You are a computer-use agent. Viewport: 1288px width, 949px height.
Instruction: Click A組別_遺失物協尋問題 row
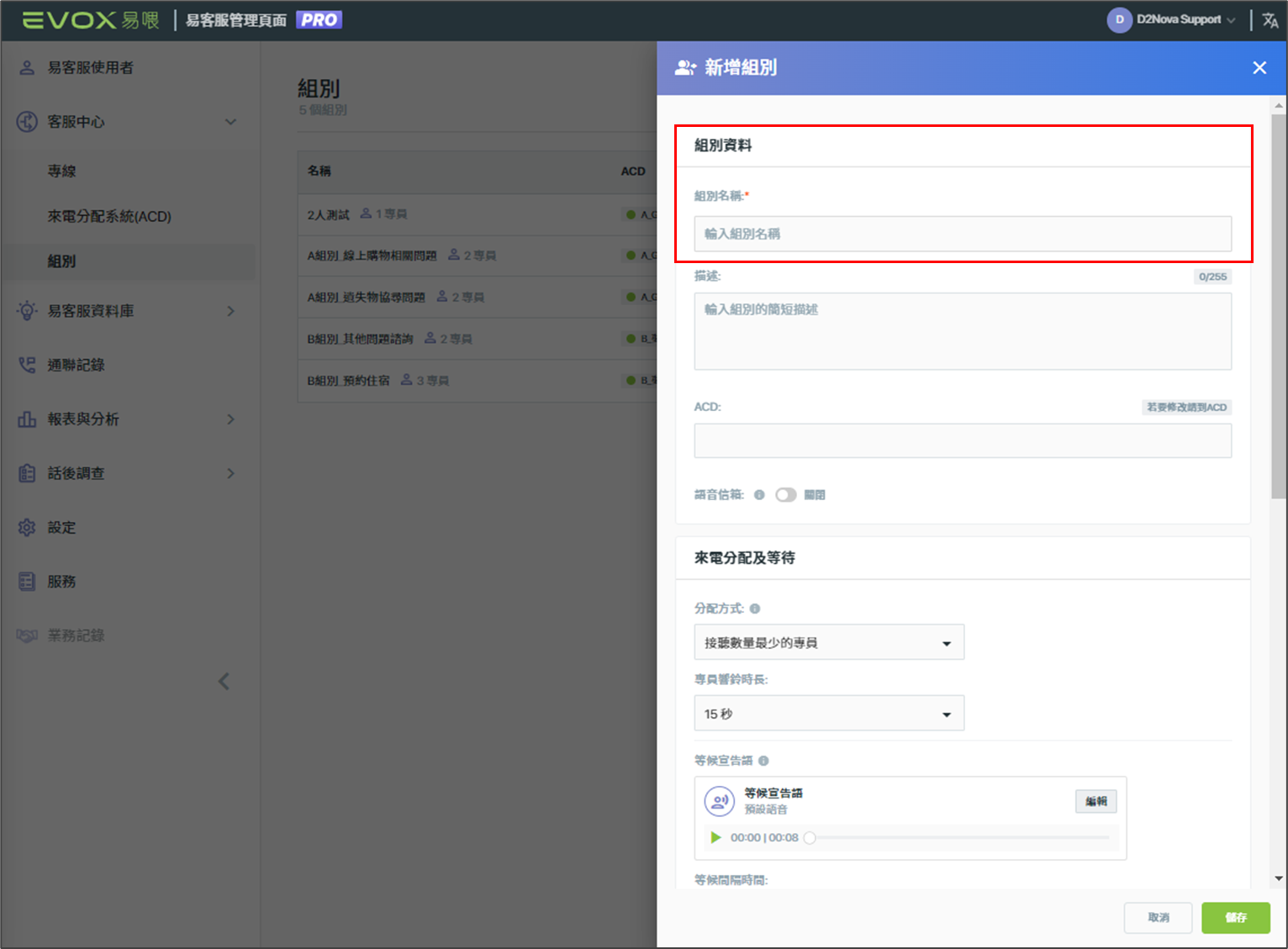coord(478,298)
